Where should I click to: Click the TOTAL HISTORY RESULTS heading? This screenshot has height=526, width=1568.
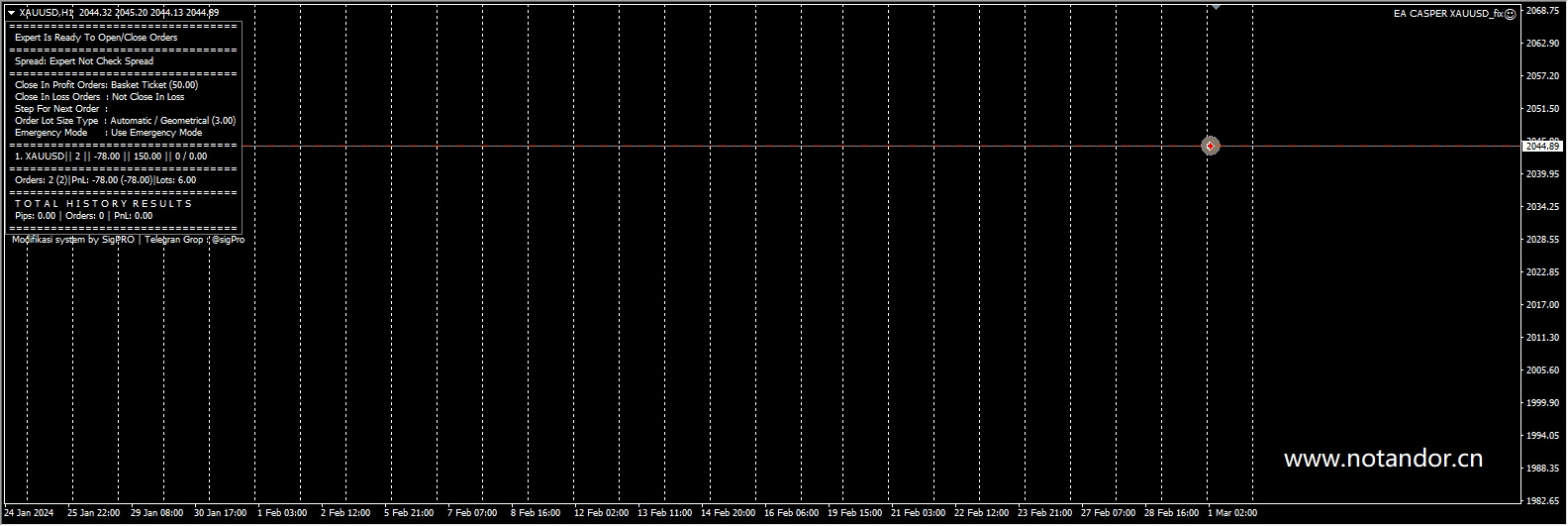(103, 203)
